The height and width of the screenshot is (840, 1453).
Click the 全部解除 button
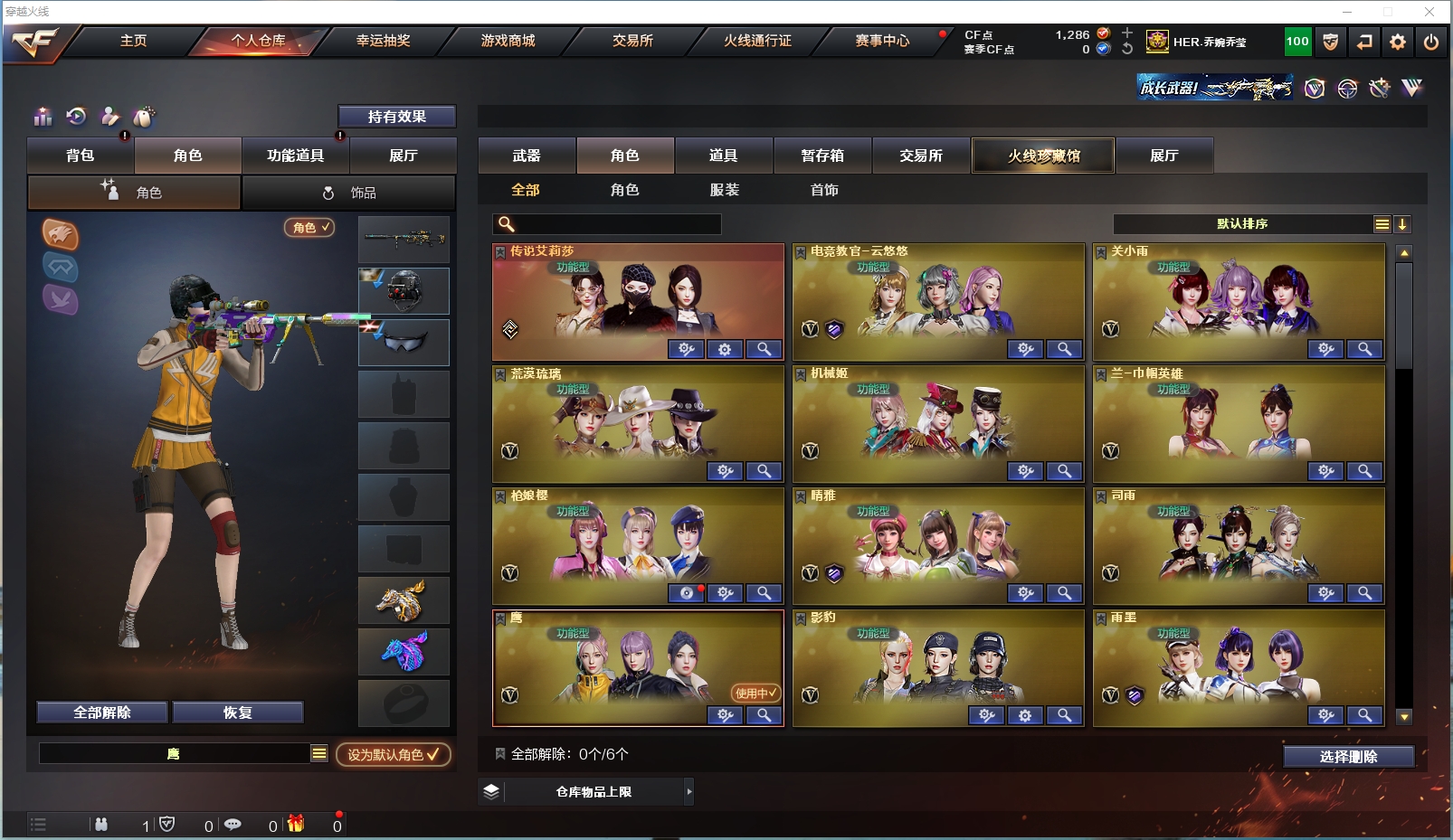[102, 713]
